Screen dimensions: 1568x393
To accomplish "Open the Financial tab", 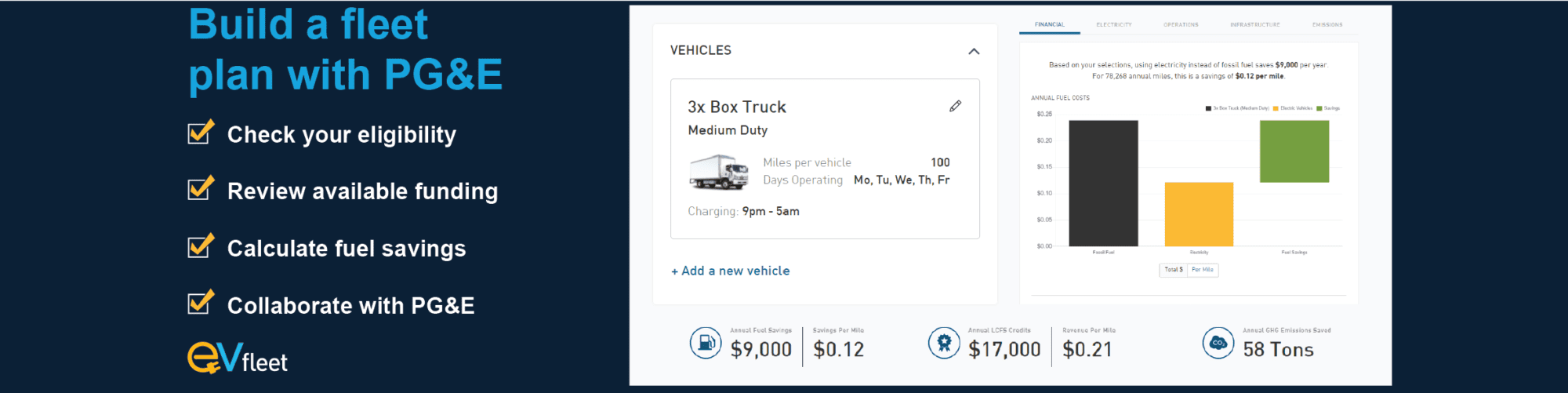I will click(1049, 25).
